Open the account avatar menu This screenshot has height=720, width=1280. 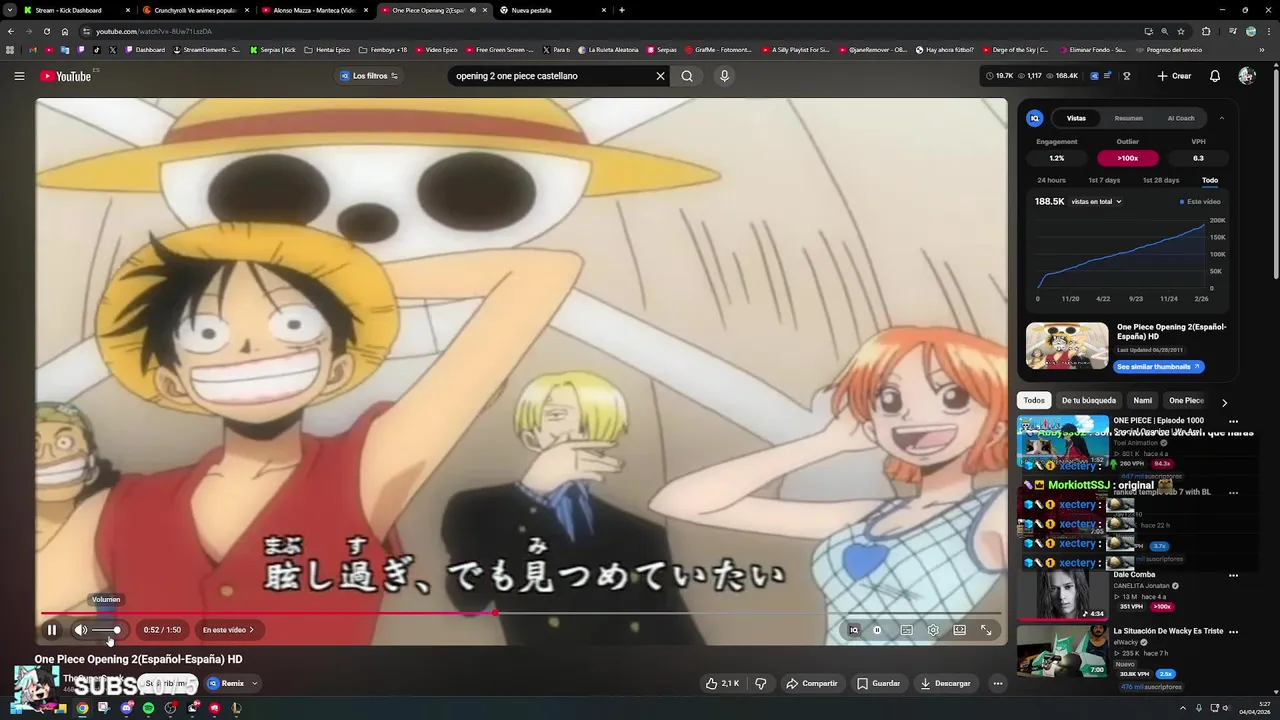[1246, 76]
